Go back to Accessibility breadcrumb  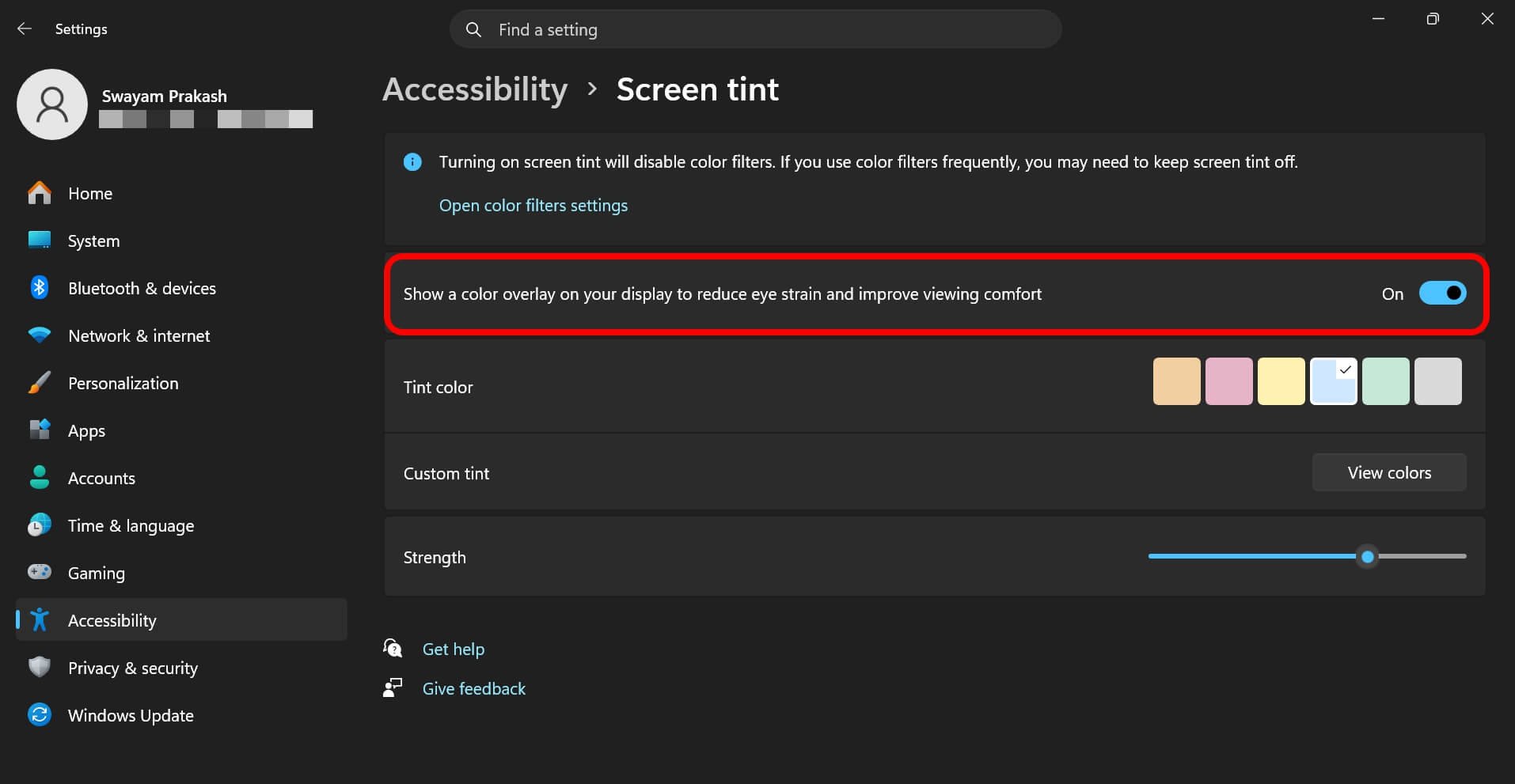tap(475, 89)
